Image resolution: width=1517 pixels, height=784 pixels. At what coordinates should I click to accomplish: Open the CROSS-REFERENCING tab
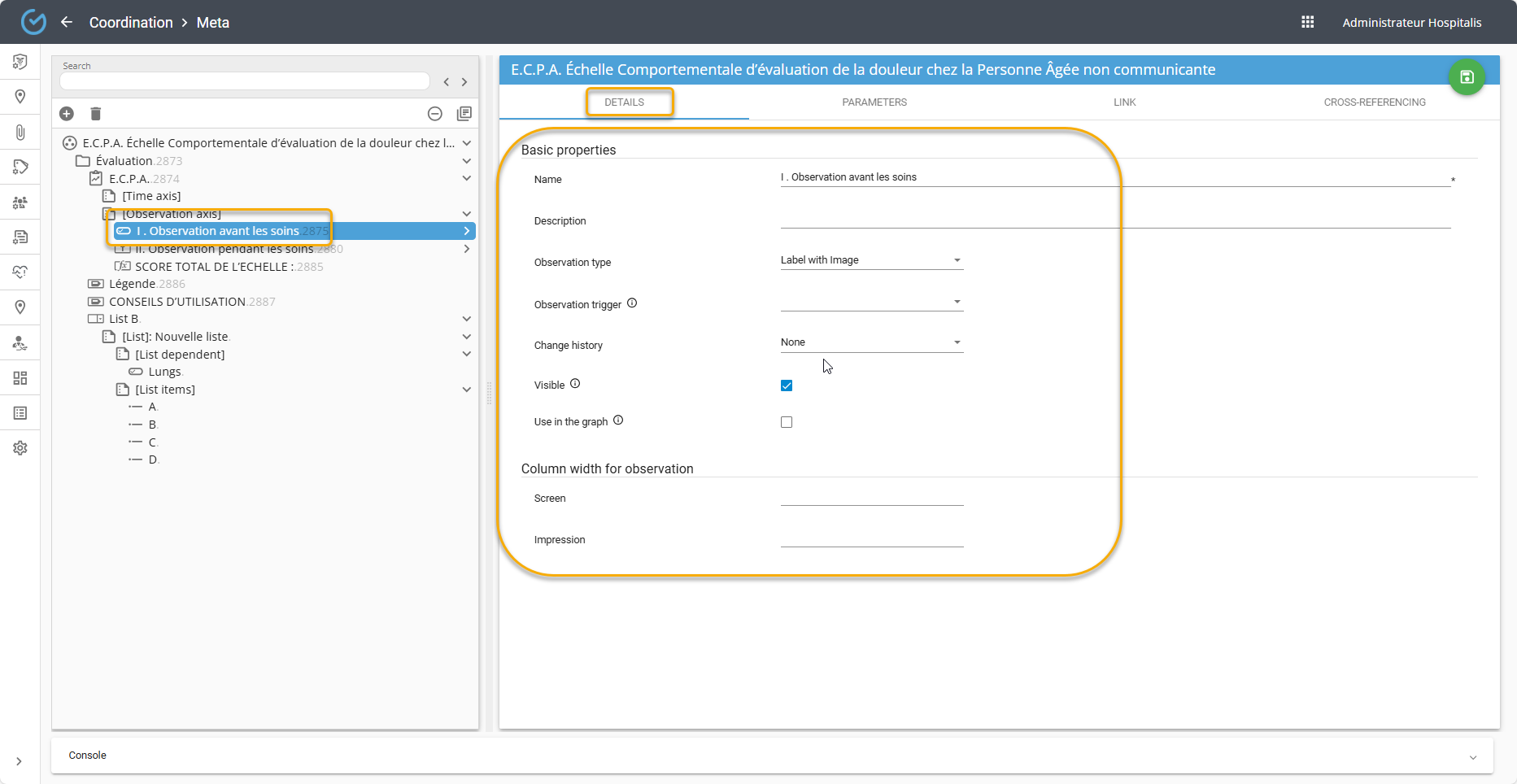click(x=1374, y=102)
